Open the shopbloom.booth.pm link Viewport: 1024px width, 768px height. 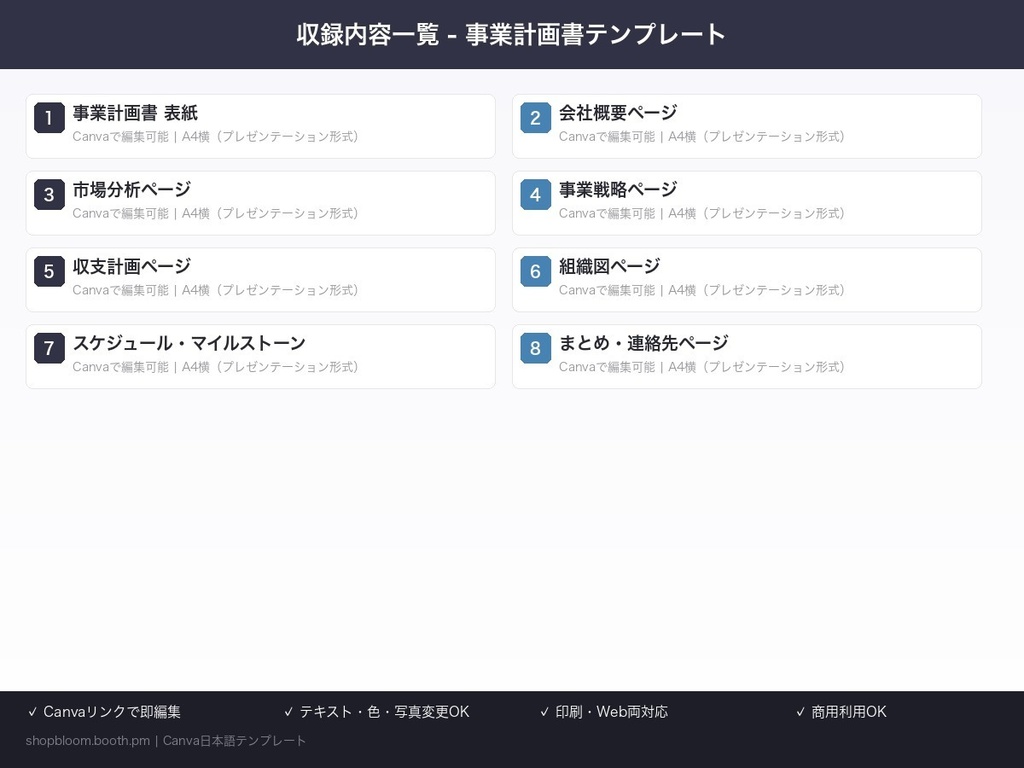click(87, 741)
